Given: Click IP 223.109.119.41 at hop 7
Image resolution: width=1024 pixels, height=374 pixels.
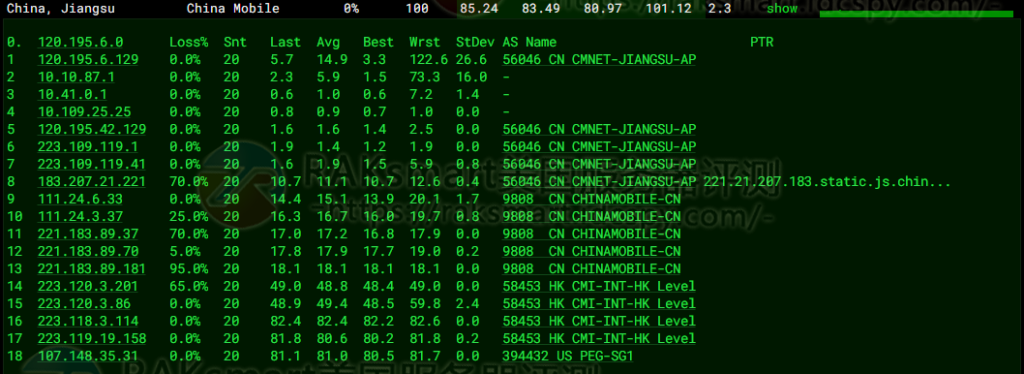Looking at the screenshot, I should click(x=92, y=164).
